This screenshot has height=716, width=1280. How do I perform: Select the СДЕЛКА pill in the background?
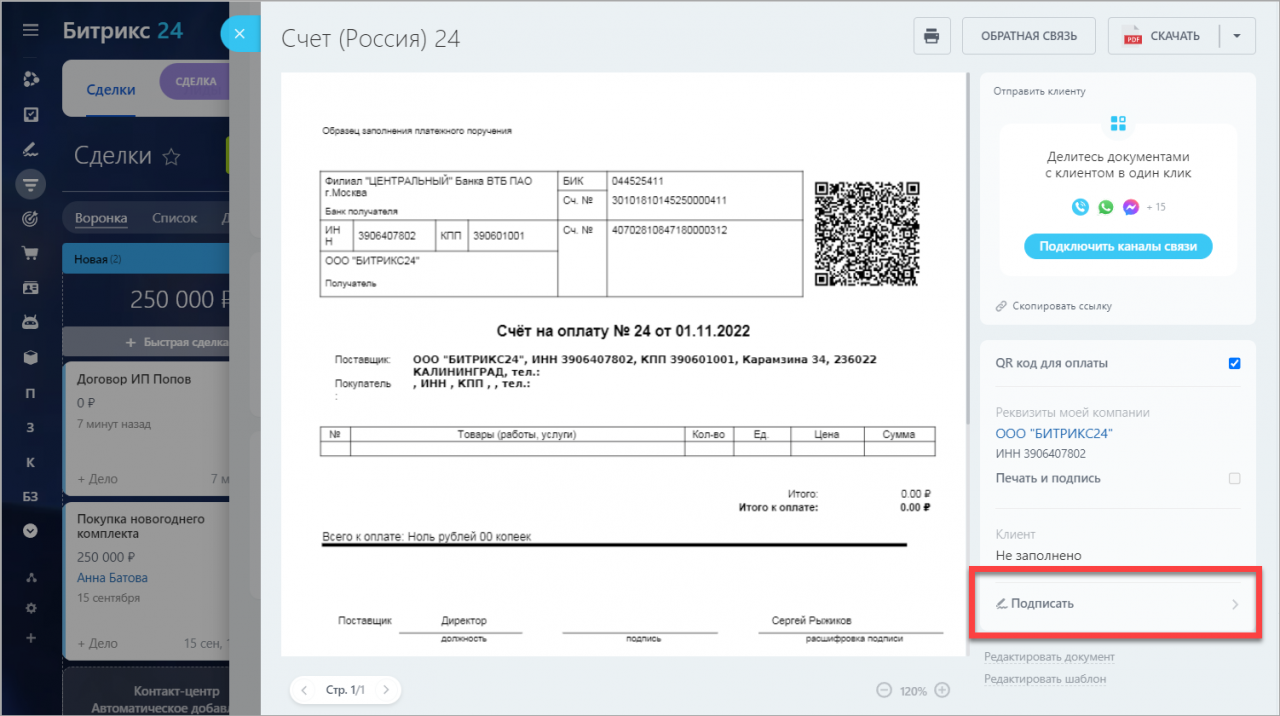coord(196,82)
